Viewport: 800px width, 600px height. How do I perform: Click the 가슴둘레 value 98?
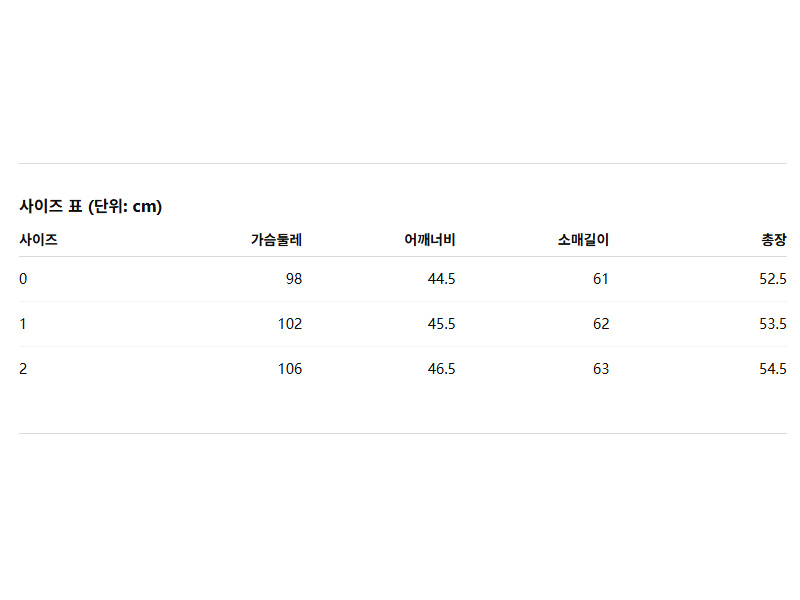(x=293, y=279)
